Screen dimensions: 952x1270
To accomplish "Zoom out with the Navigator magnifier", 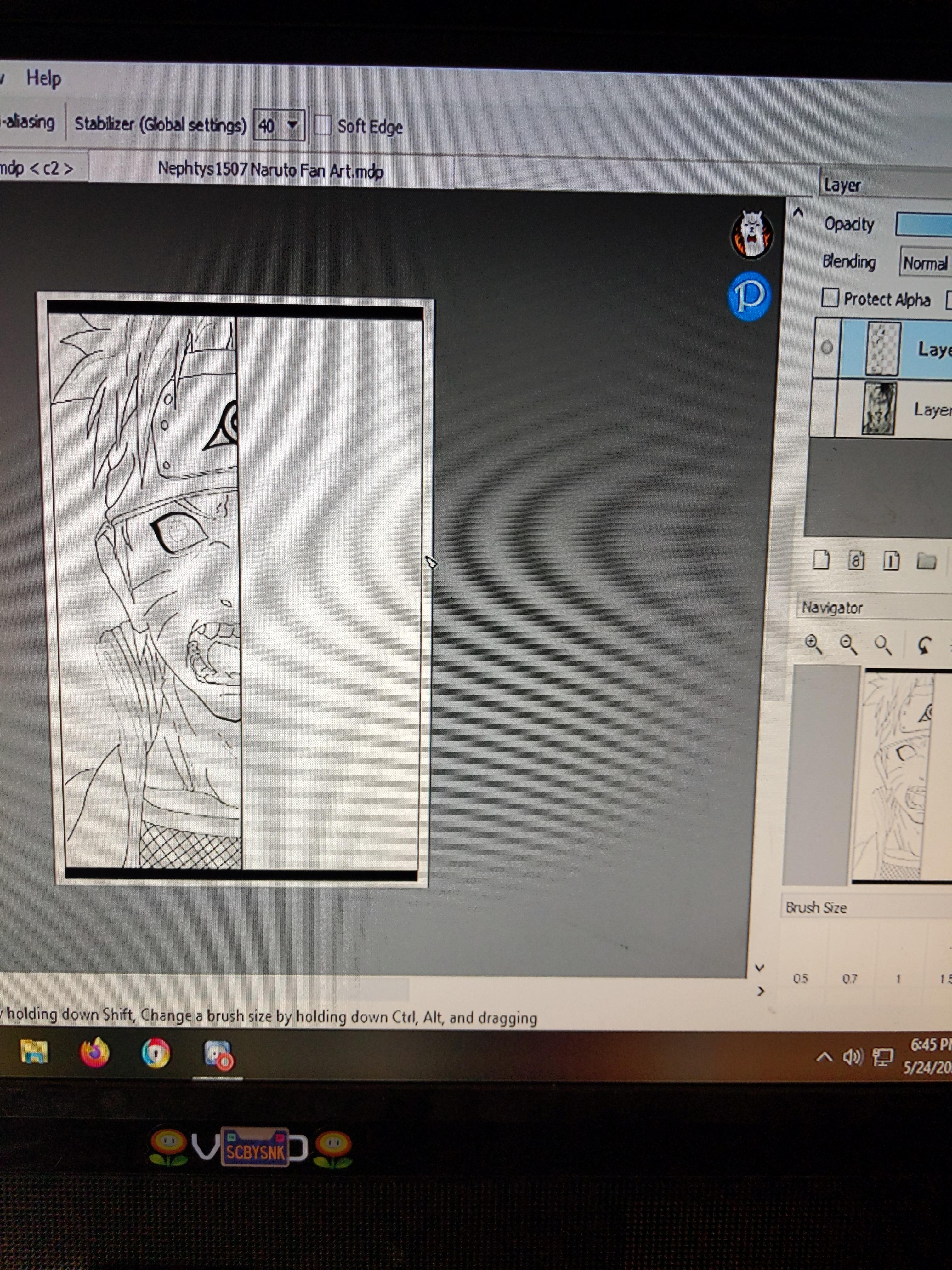I will tap(847, 643).
